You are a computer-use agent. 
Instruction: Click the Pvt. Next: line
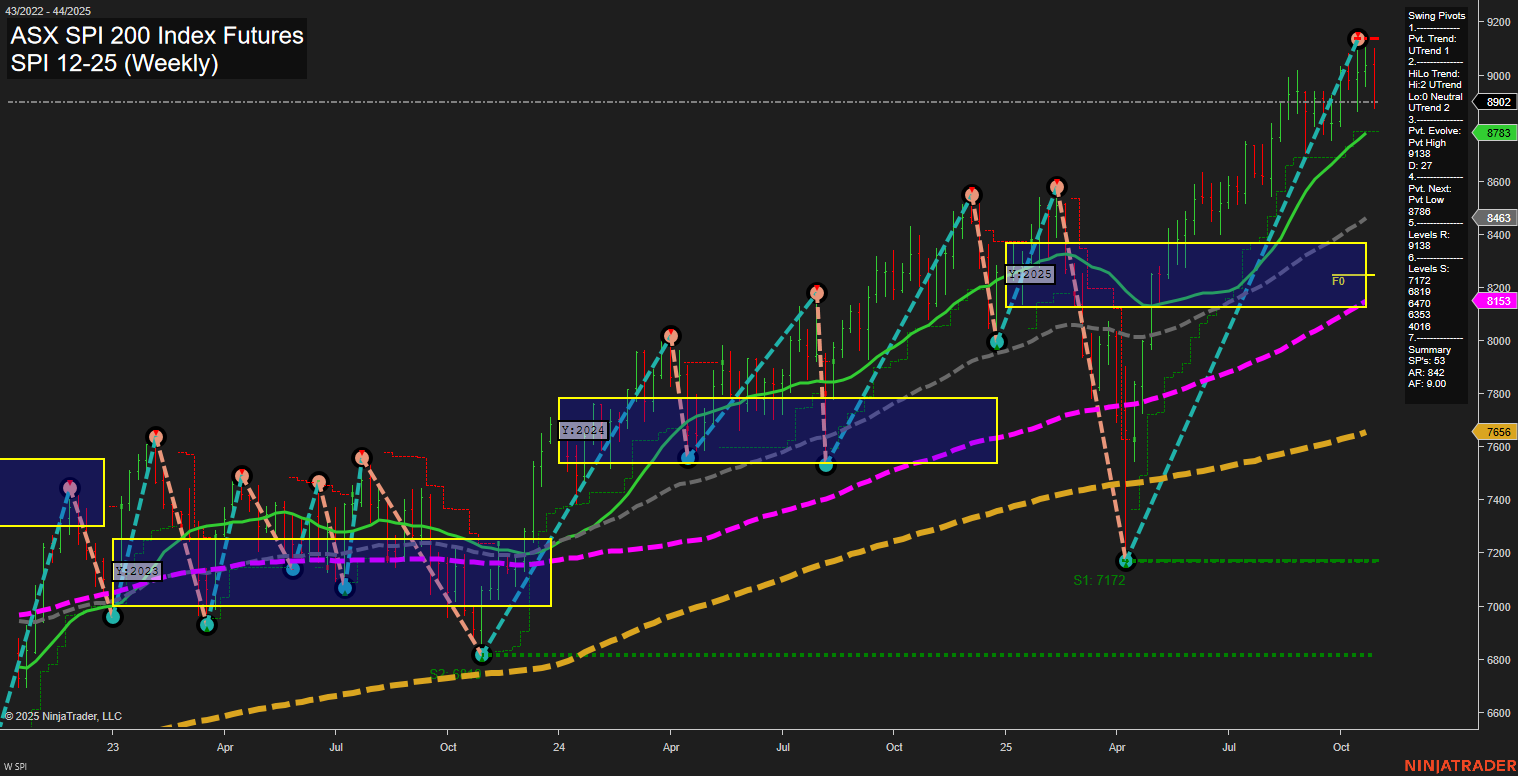coord(1430,188)
